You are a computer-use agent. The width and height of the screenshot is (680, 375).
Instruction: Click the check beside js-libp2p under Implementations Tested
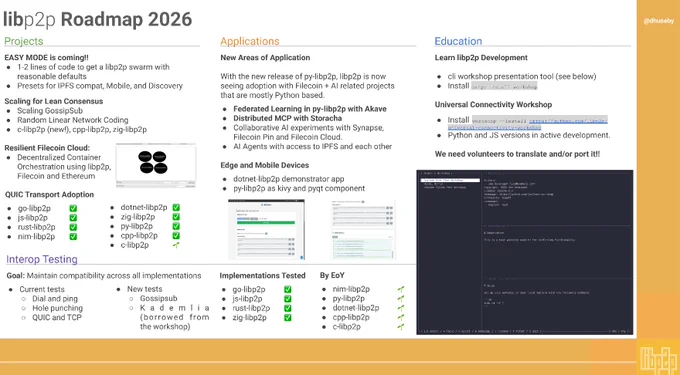pos(288,299)
